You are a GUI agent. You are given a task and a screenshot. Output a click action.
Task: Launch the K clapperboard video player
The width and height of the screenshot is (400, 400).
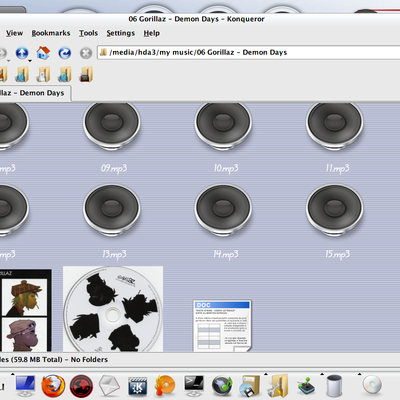click(x=138, y=386)
